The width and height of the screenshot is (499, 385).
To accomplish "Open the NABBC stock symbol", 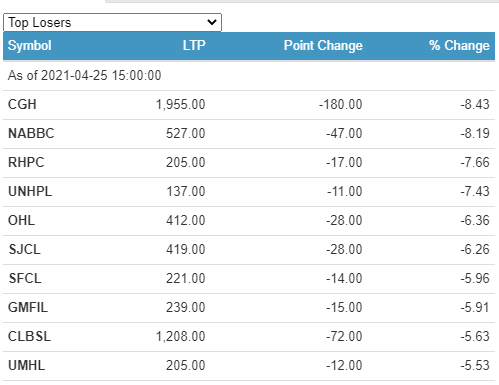I will [31, 134].
